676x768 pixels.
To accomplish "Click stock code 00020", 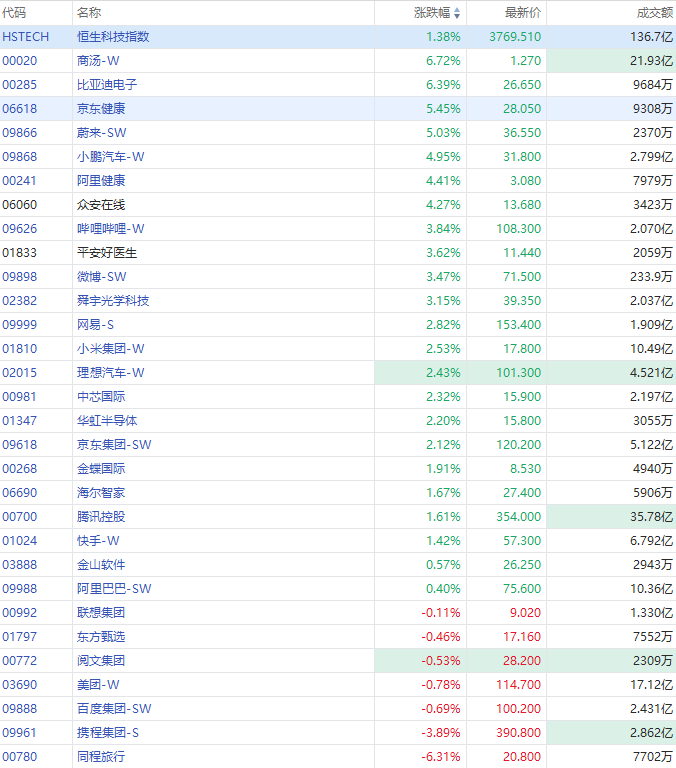I will [20, 61].
